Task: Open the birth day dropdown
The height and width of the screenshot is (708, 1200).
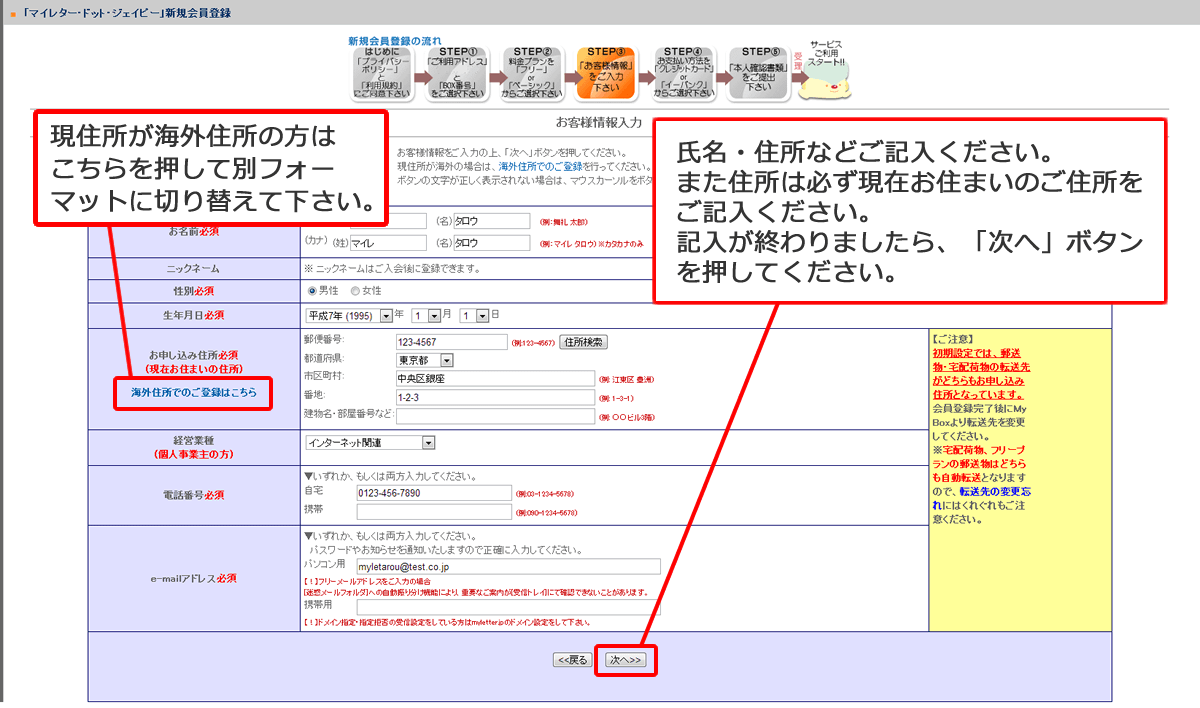Action: coord(474,315)
